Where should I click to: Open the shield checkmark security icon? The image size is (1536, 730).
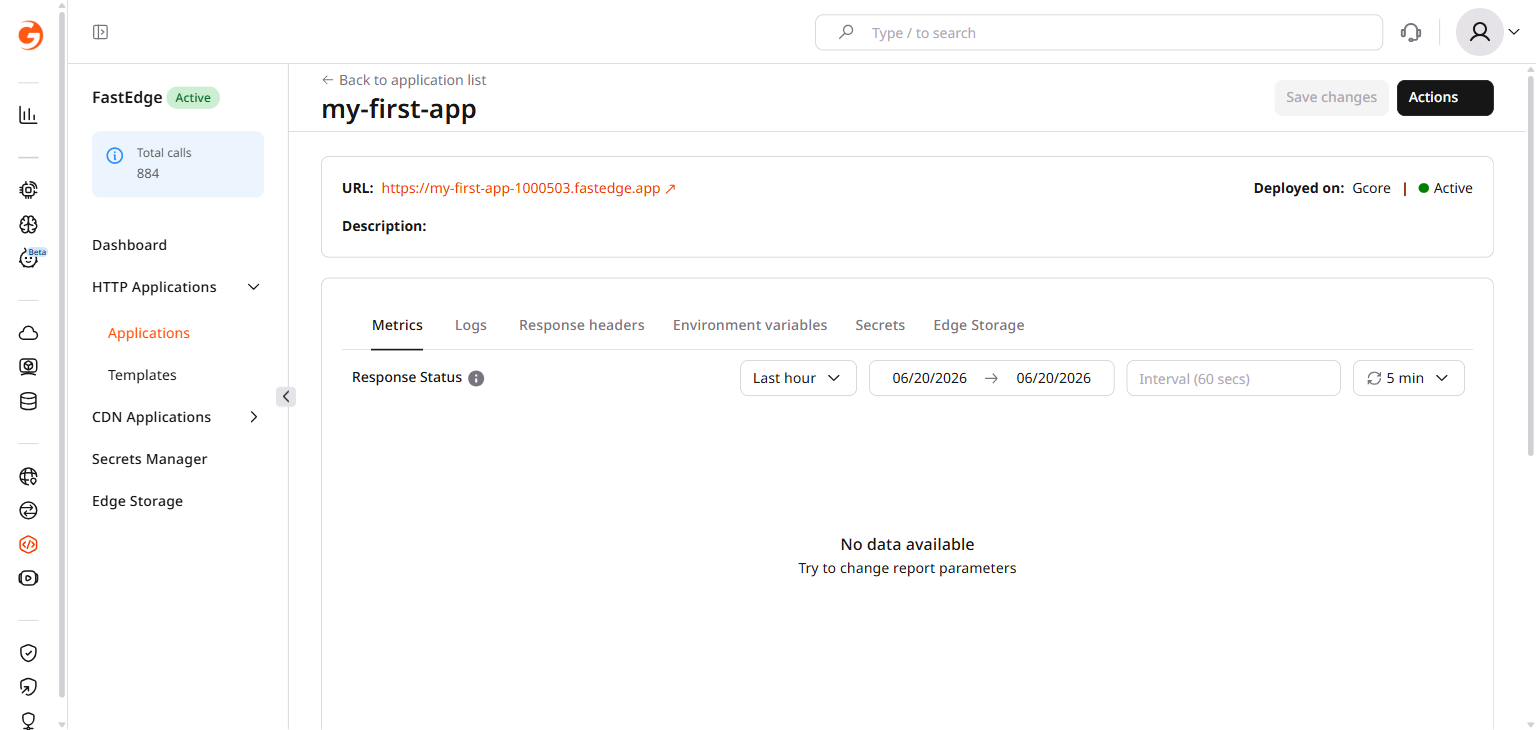click(x=28, y=653)
